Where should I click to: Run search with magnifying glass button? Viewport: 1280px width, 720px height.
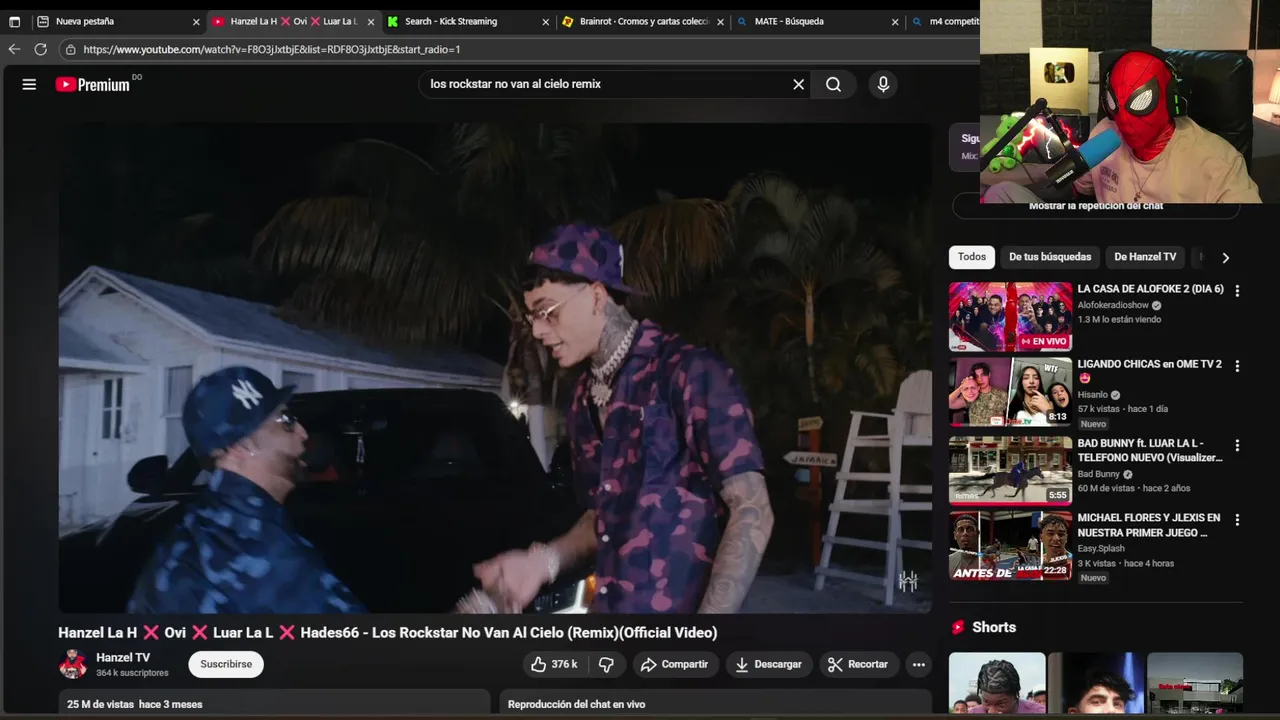[x=833, y=84]
